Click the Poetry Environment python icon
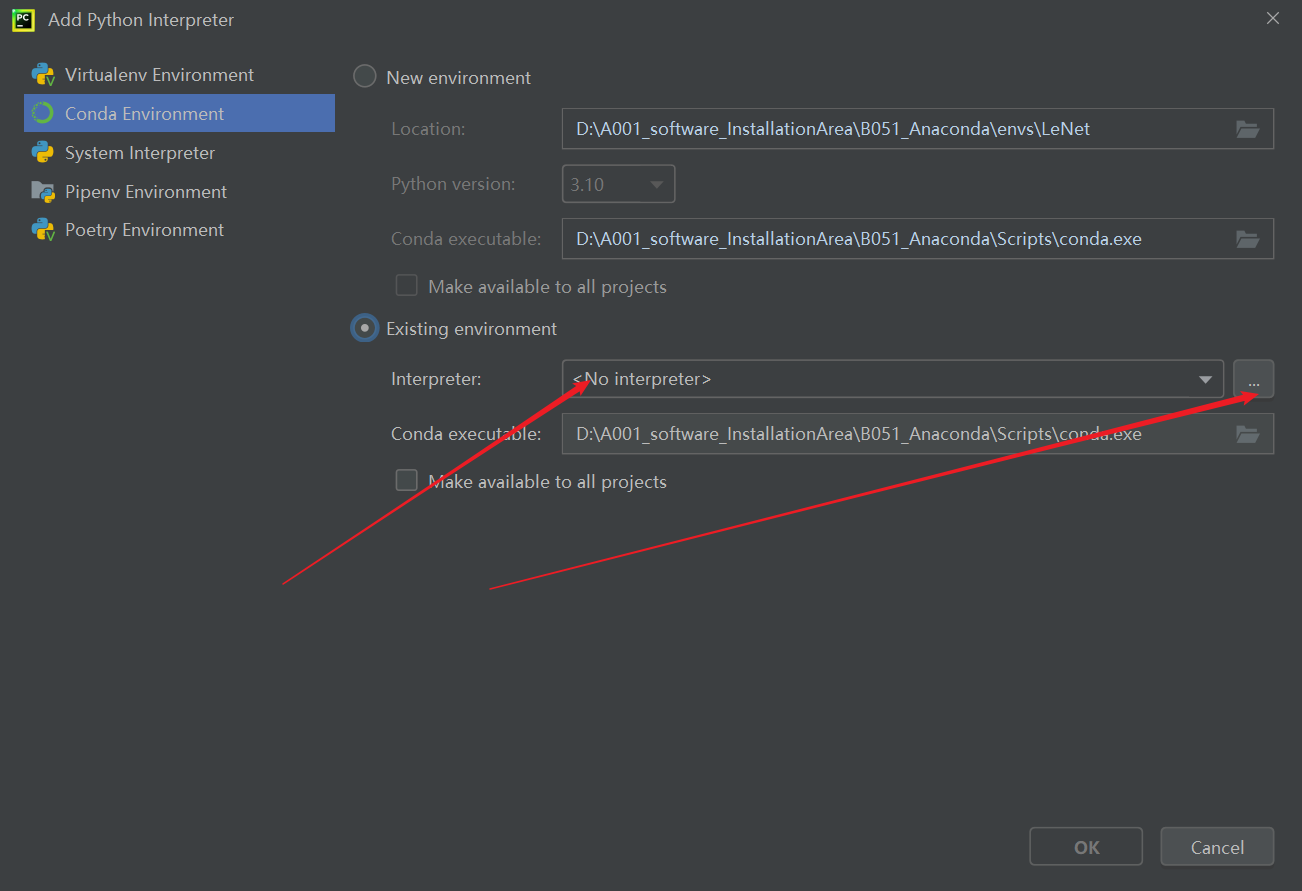1302x891 pixels. pyautogui.click(x=43, y=230)
